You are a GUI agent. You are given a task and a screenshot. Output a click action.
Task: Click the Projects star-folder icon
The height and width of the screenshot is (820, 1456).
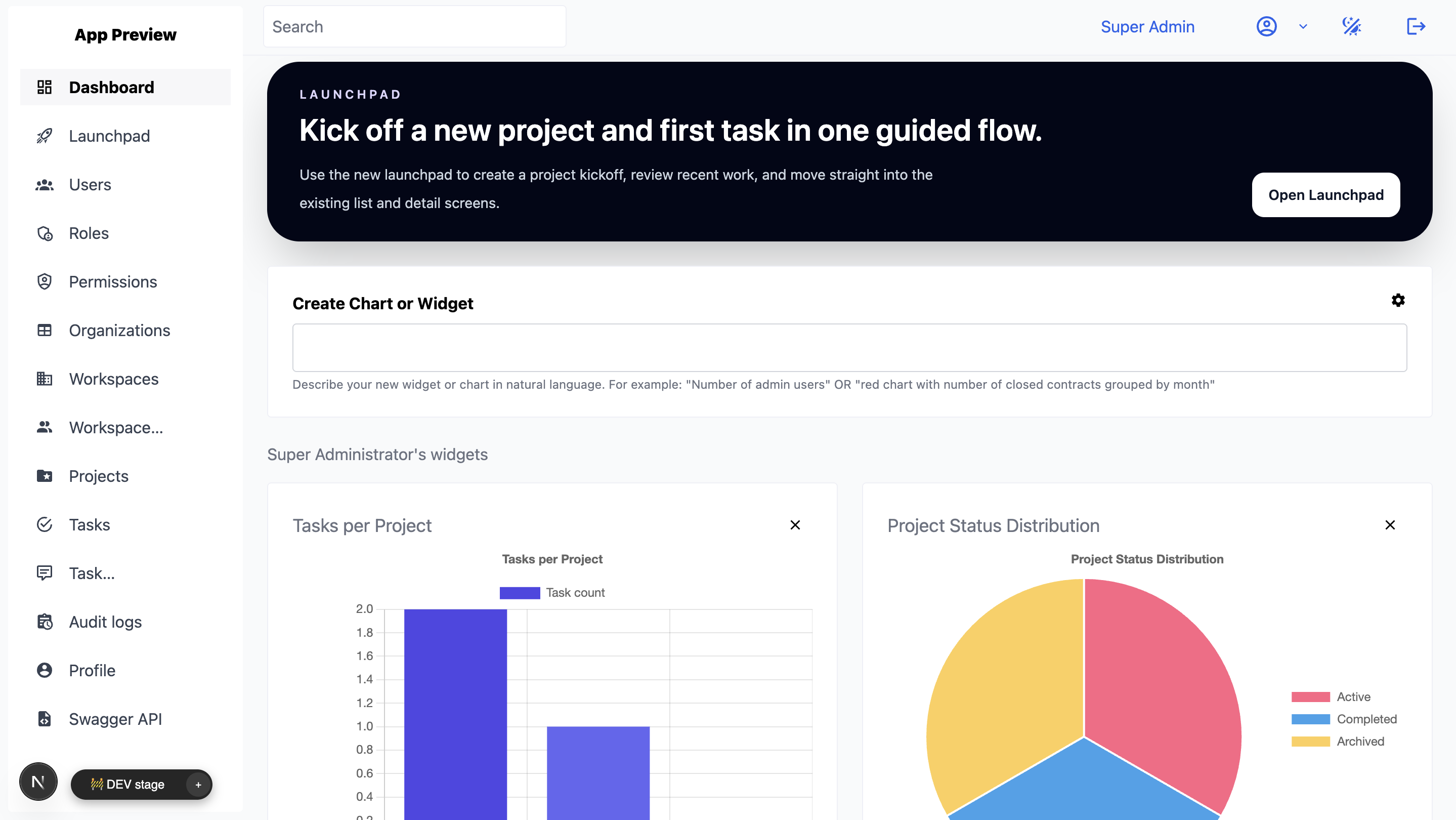(44, 476)
